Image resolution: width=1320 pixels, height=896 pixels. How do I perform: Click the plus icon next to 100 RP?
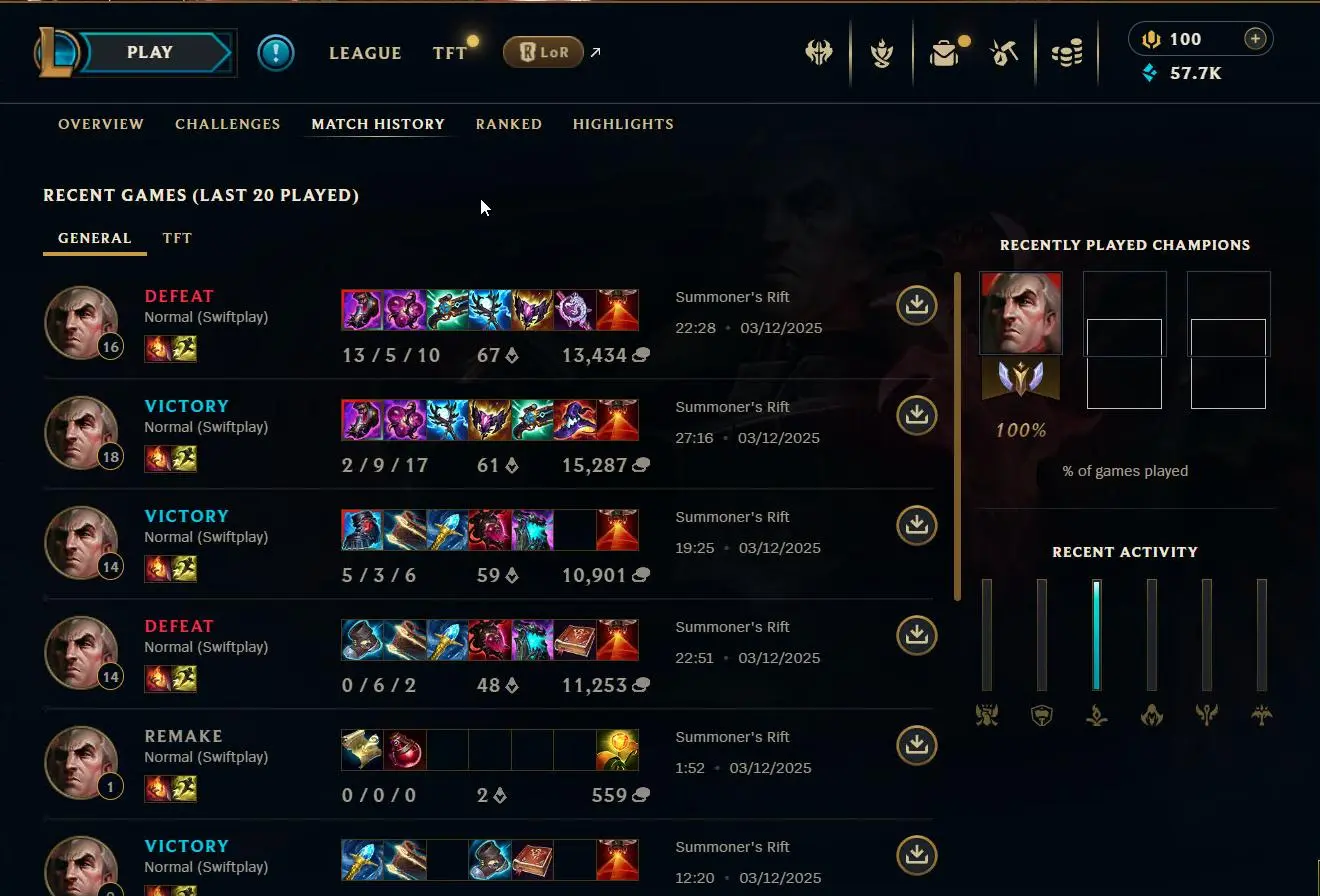tap(1255, 39)
